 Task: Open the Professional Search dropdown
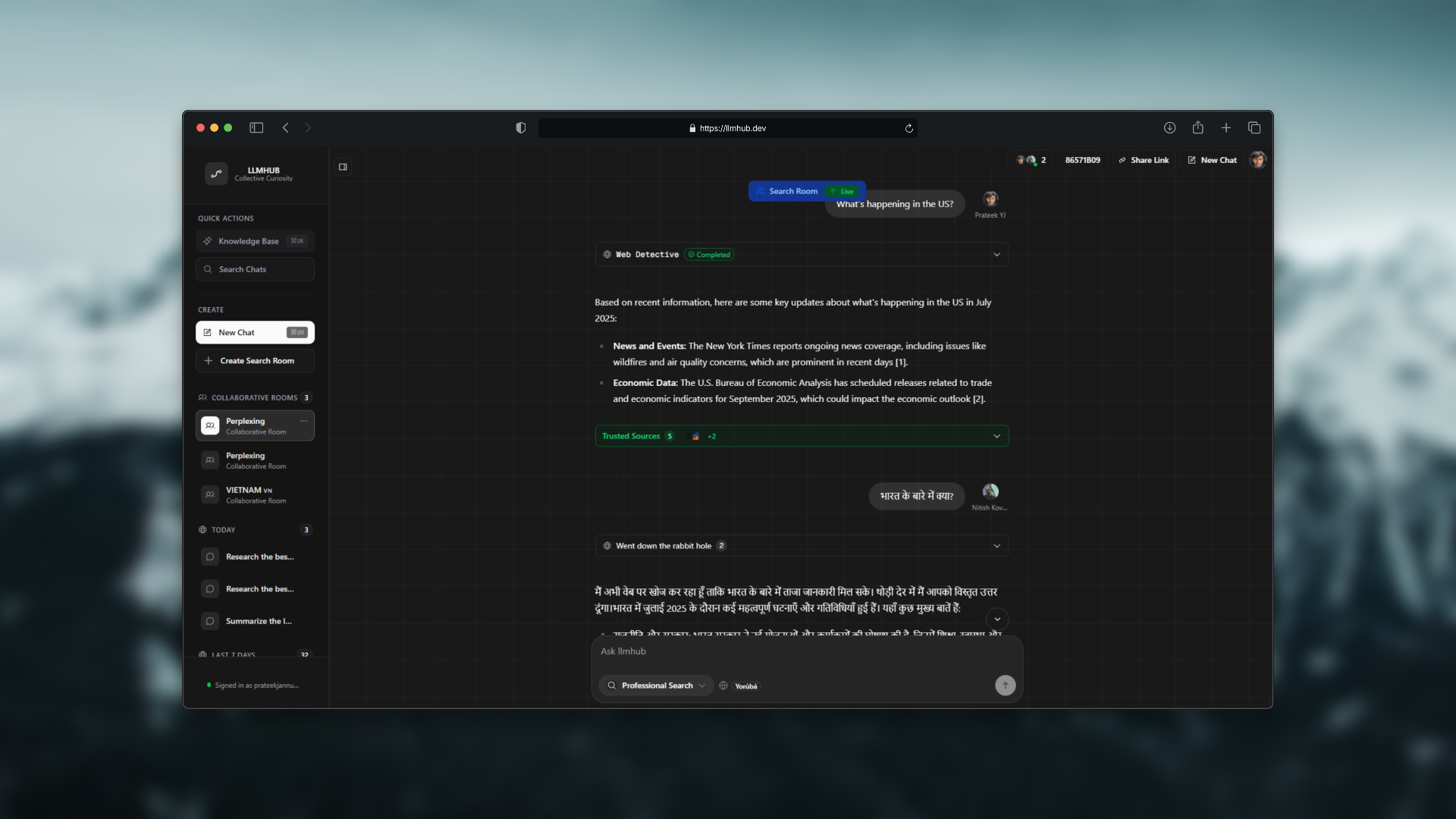(x=657, y=686)
